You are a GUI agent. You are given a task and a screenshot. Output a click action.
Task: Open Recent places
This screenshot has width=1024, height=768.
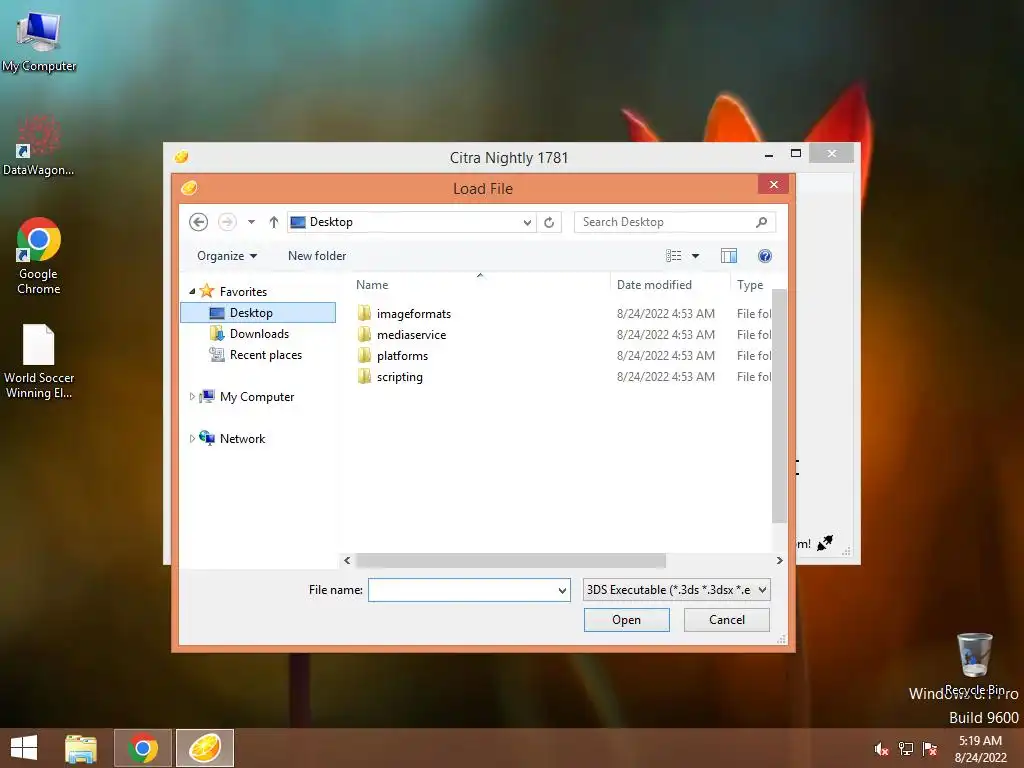point(265,355)
